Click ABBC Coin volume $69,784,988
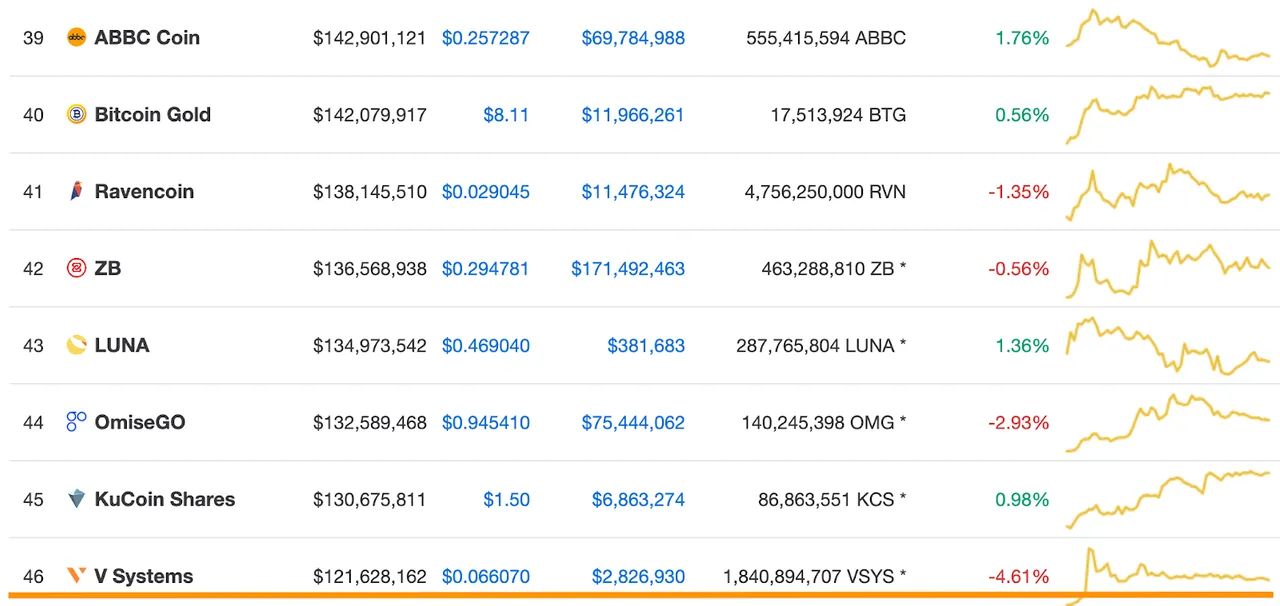This screenshot has width=1280, height=606. tap(633, 38)
